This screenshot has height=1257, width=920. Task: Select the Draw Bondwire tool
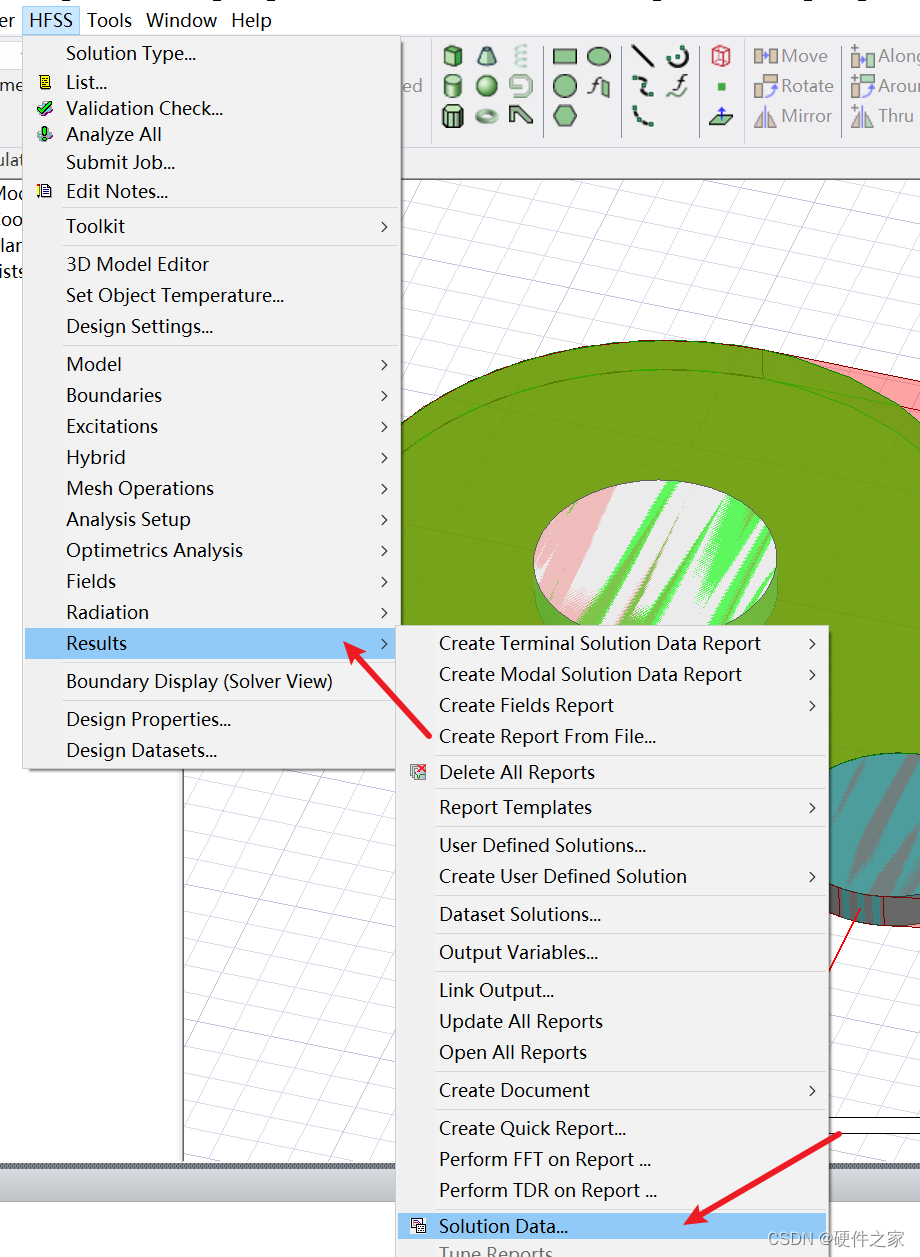pos(520,116)
